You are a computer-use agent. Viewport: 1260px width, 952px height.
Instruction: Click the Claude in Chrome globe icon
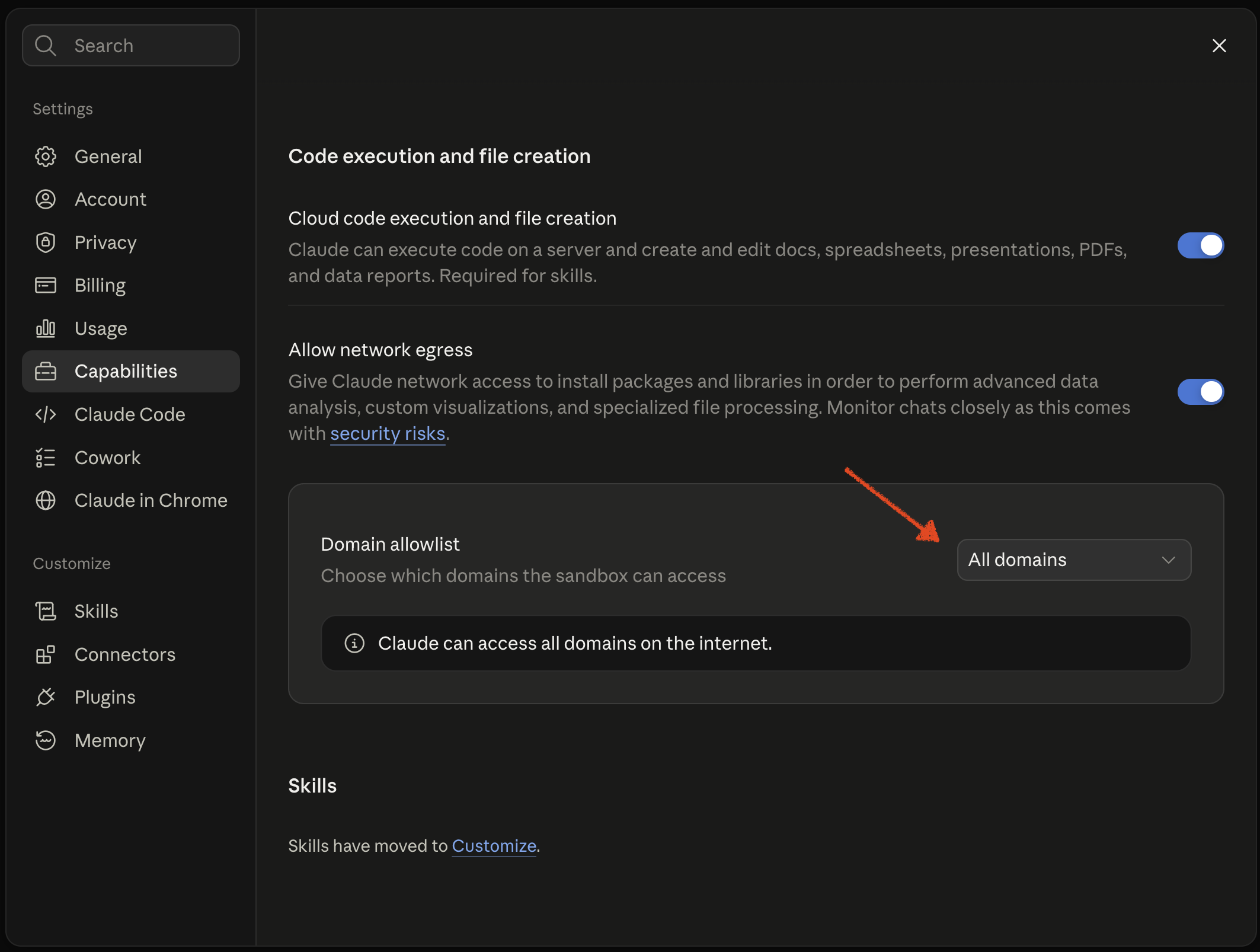point(46,500)
